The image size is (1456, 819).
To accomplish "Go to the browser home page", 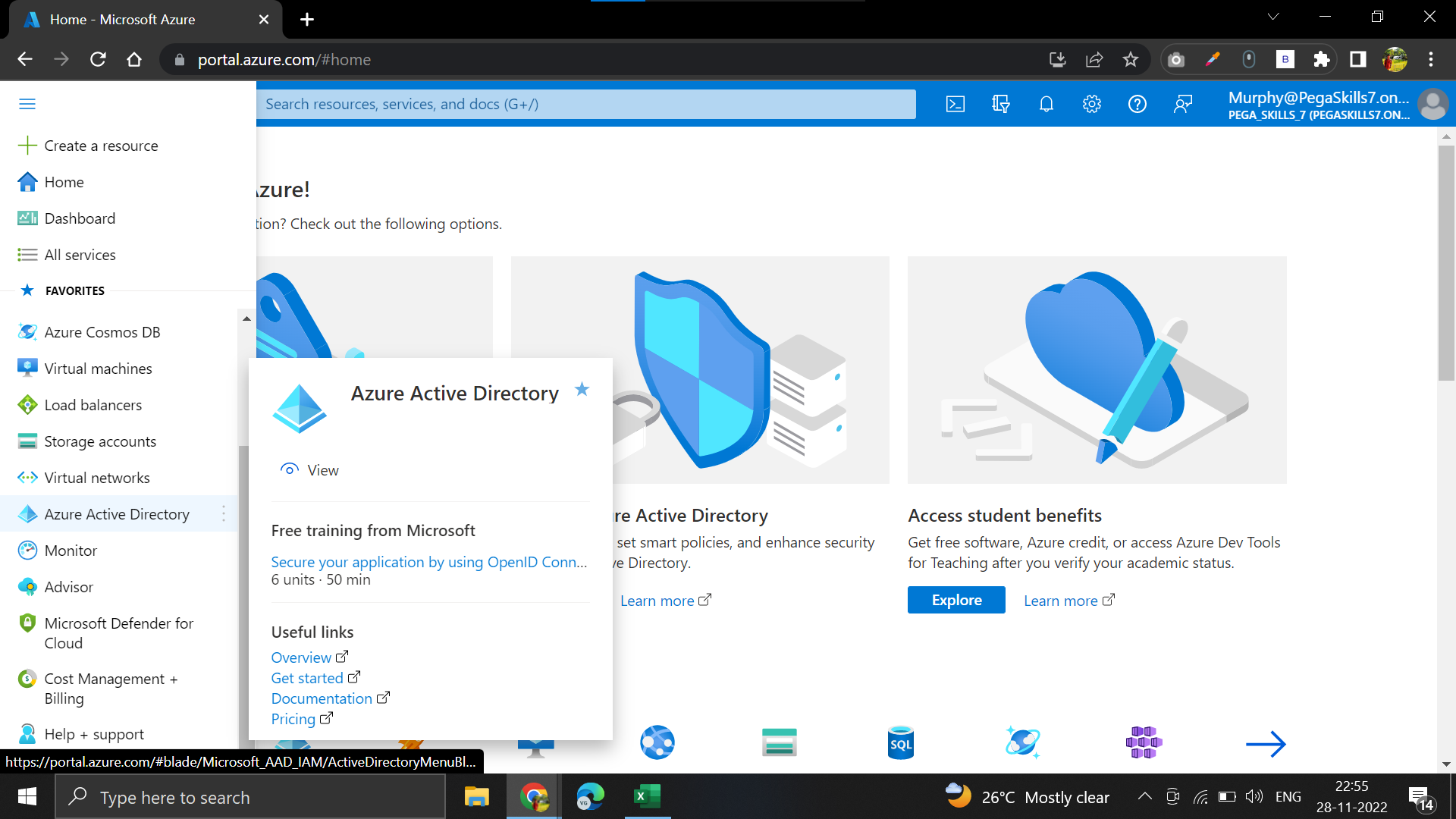I will coord(134,59).
